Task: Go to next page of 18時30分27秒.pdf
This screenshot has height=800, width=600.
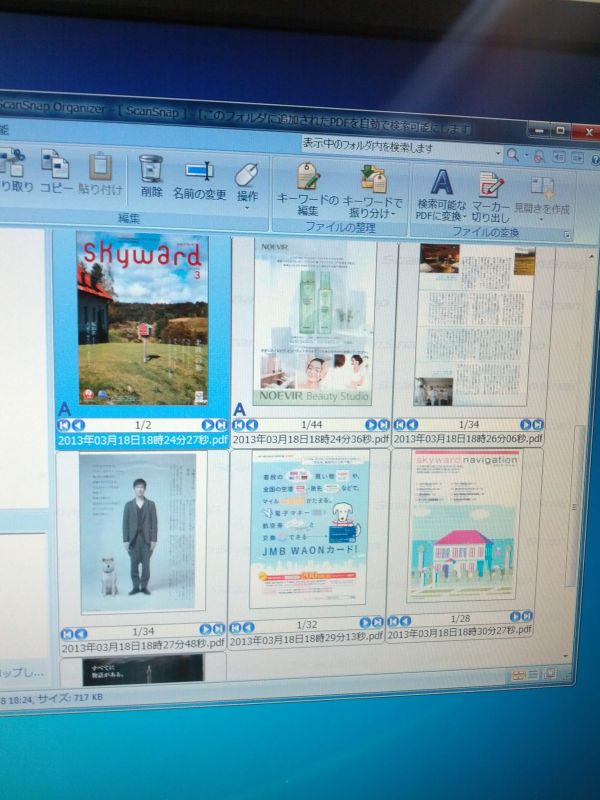Action: 515,616
